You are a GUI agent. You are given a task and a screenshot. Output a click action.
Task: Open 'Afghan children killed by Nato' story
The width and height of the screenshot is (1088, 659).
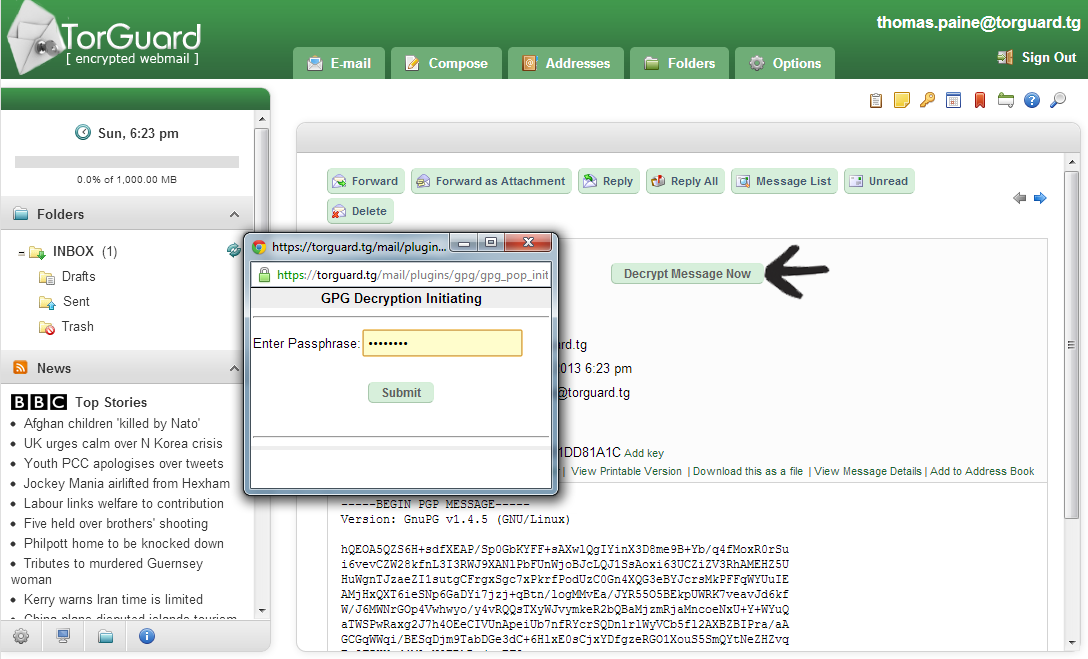pos(112,423)
